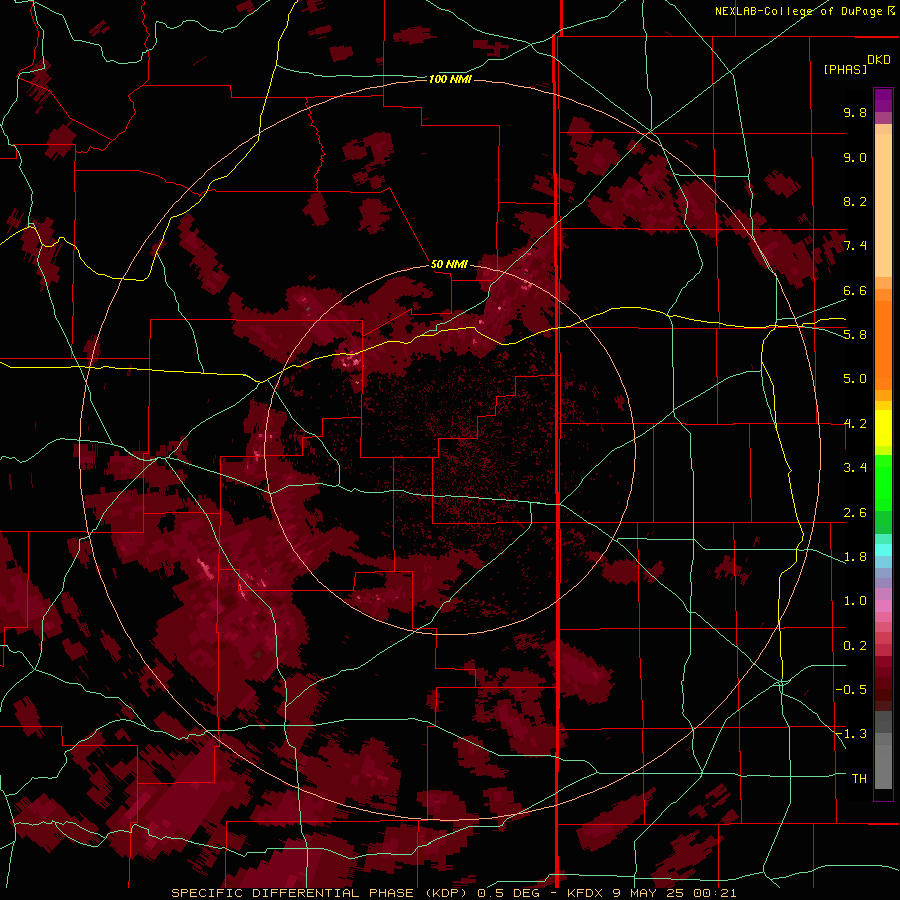Select the 5.8 legend value
The height and width of the screenshot is (900, 900).
855,335
